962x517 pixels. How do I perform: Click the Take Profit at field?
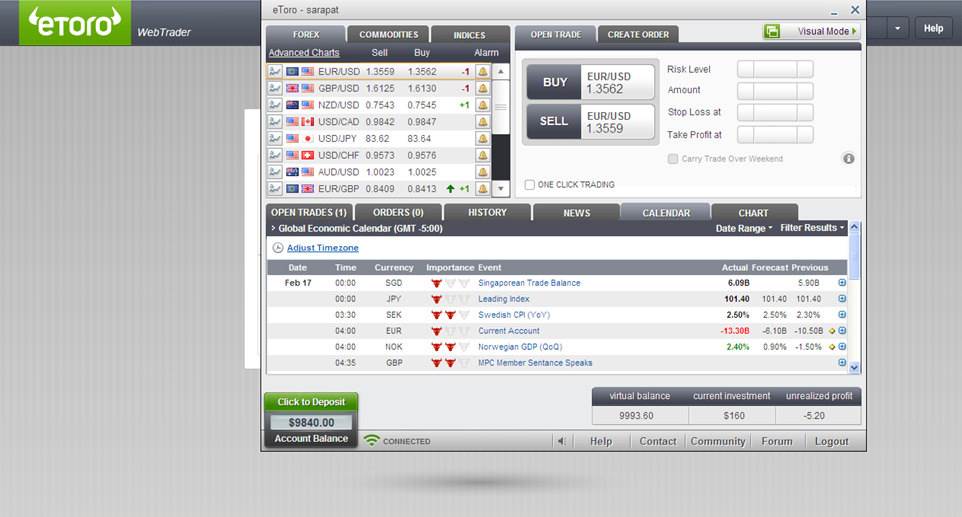click(775, 134)
